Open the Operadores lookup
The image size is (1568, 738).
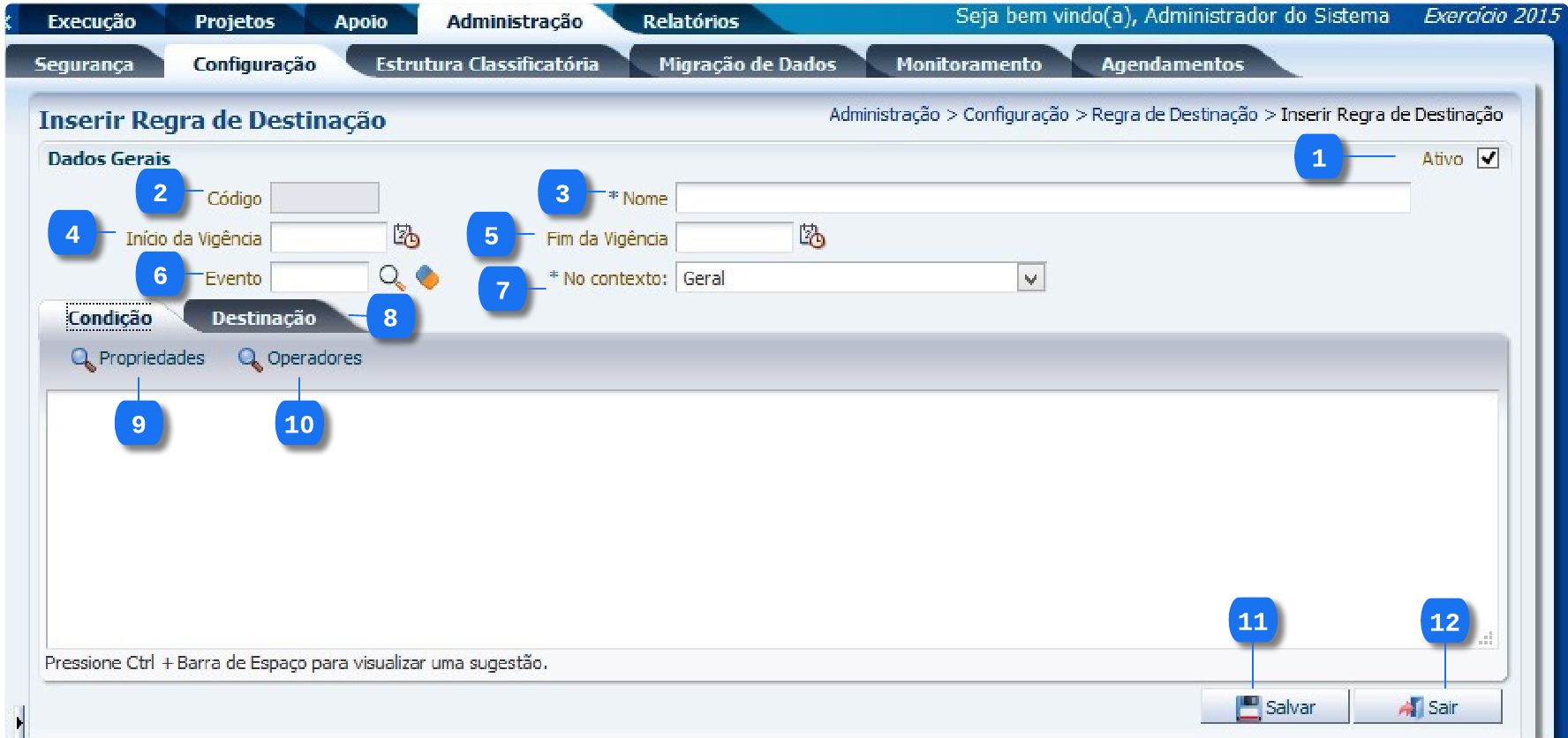click(300, 358)
